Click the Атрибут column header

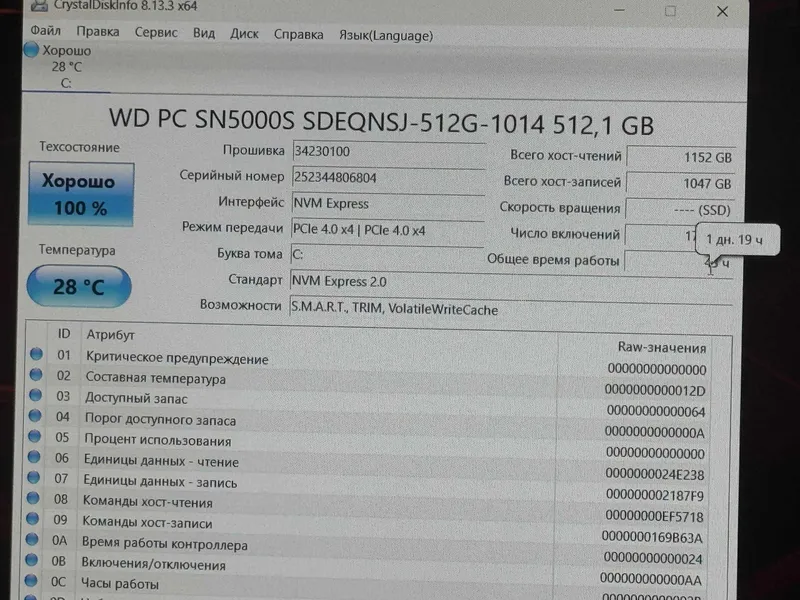click(110, 335)
